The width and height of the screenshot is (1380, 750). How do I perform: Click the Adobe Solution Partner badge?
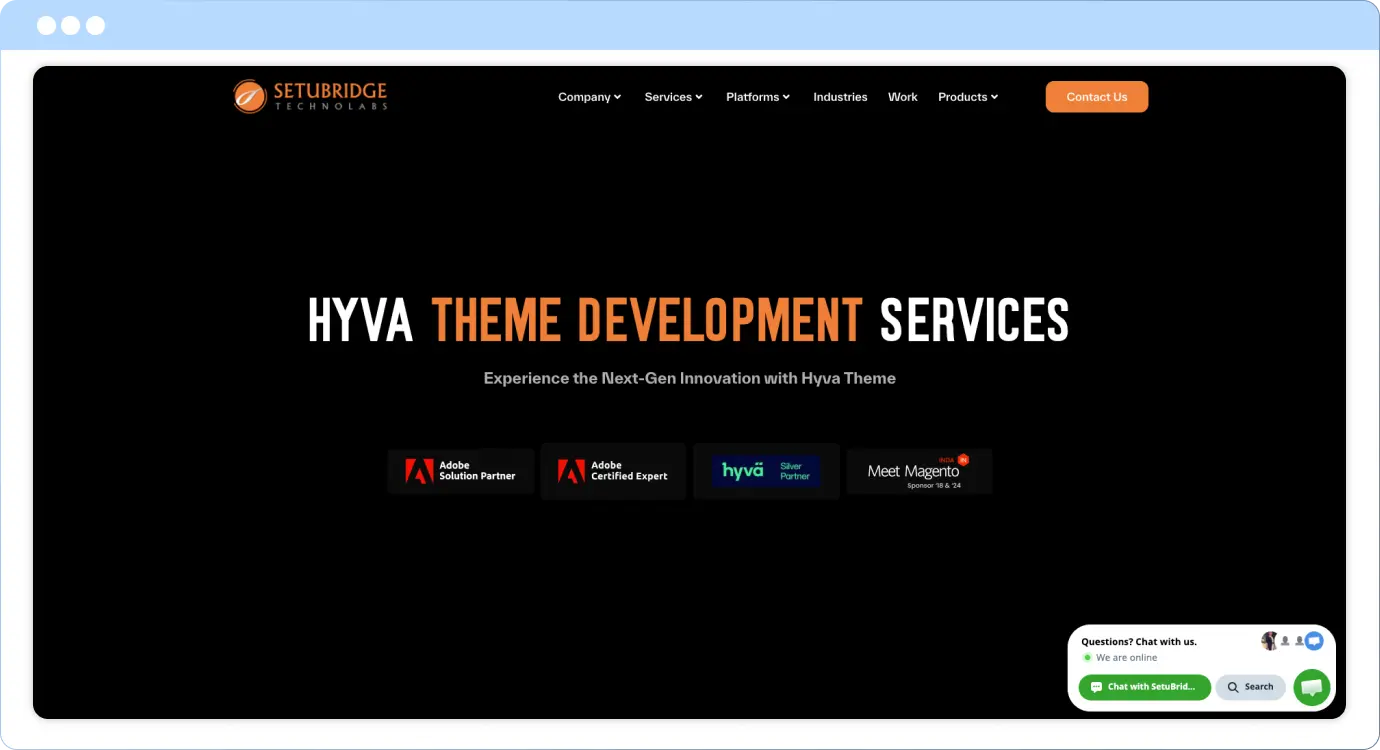pyautogui.click(x=460, y=471)
